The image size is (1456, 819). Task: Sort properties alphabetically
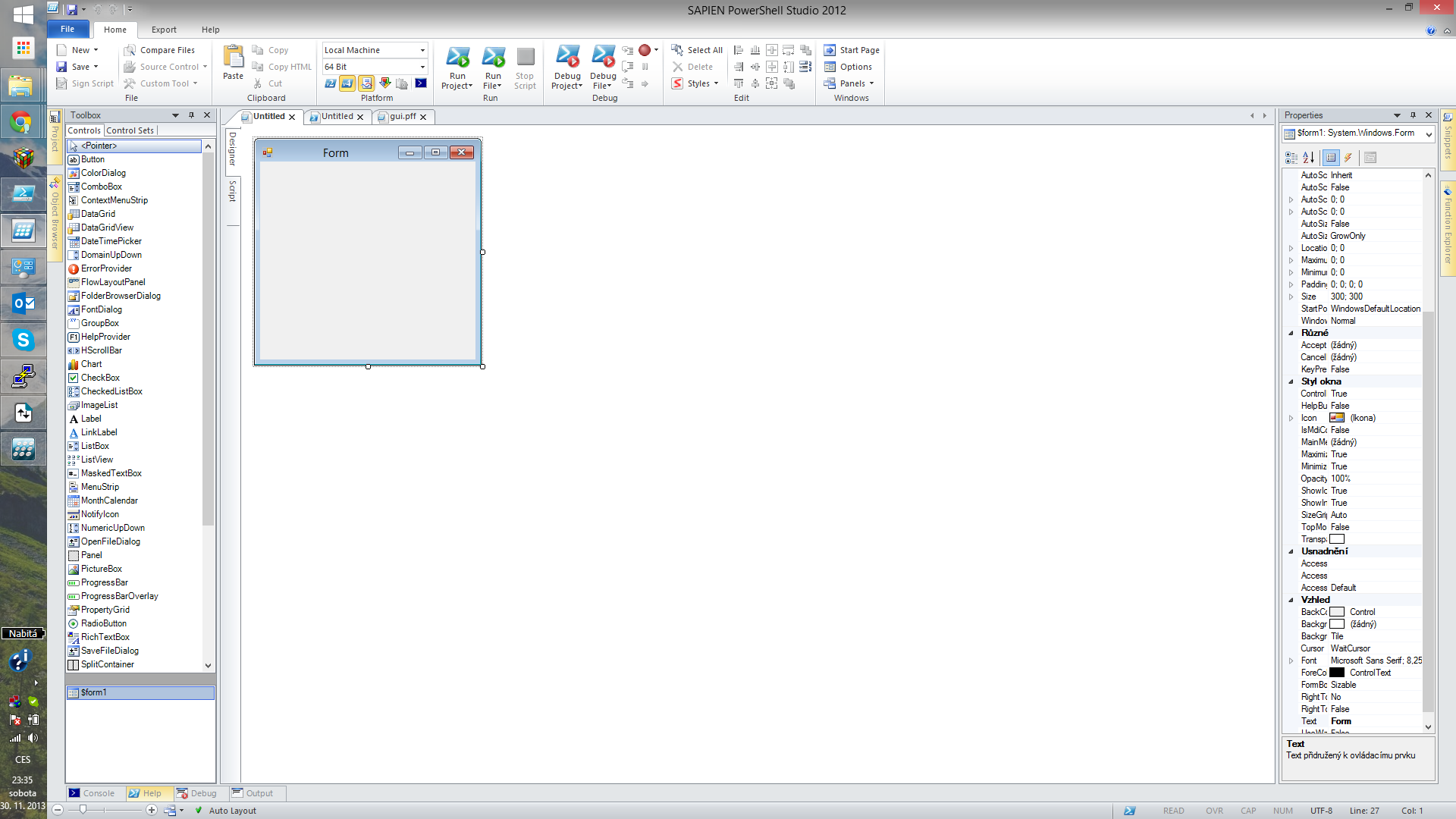[x=1309, y=158]
